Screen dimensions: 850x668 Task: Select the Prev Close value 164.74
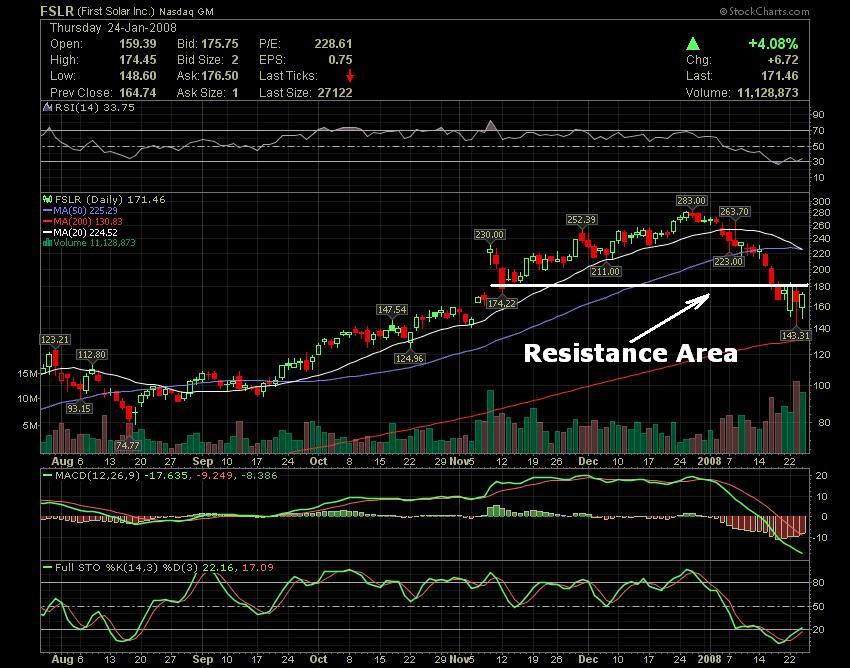point(138,93)
